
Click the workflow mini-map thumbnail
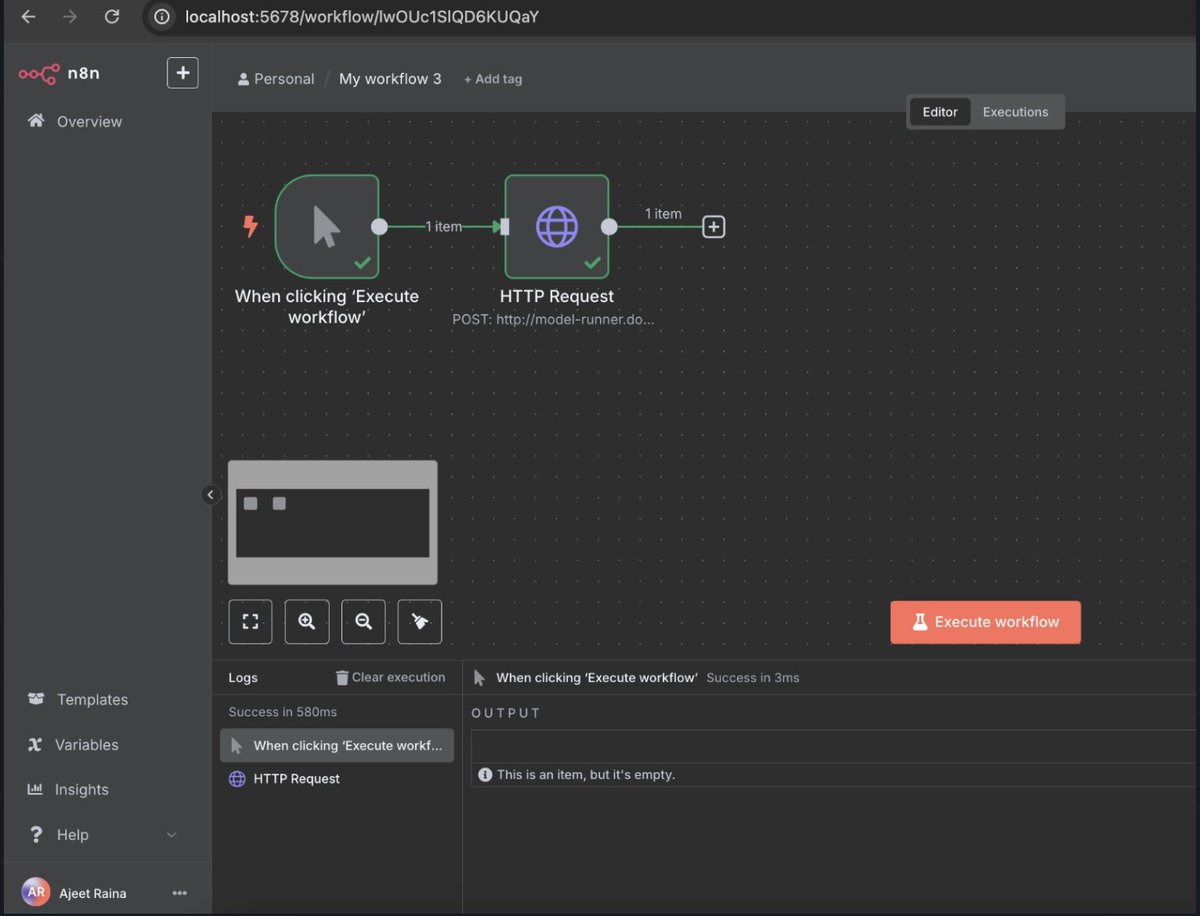[x=332, y=521]
